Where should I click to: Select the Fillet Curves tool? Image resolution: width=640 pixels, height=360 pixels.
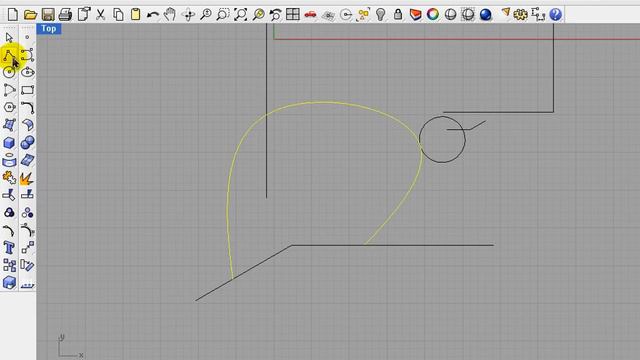coord(27,108)
